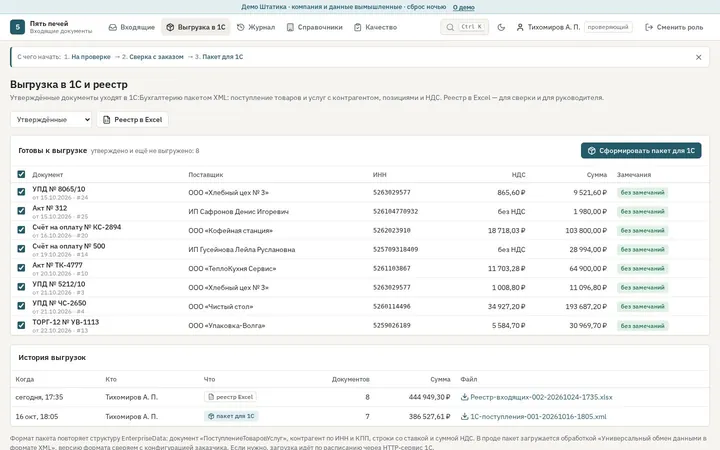Click the clipboard icon beside Качество
The width and height of the screenshot is (720, 450).
point(358,28)
